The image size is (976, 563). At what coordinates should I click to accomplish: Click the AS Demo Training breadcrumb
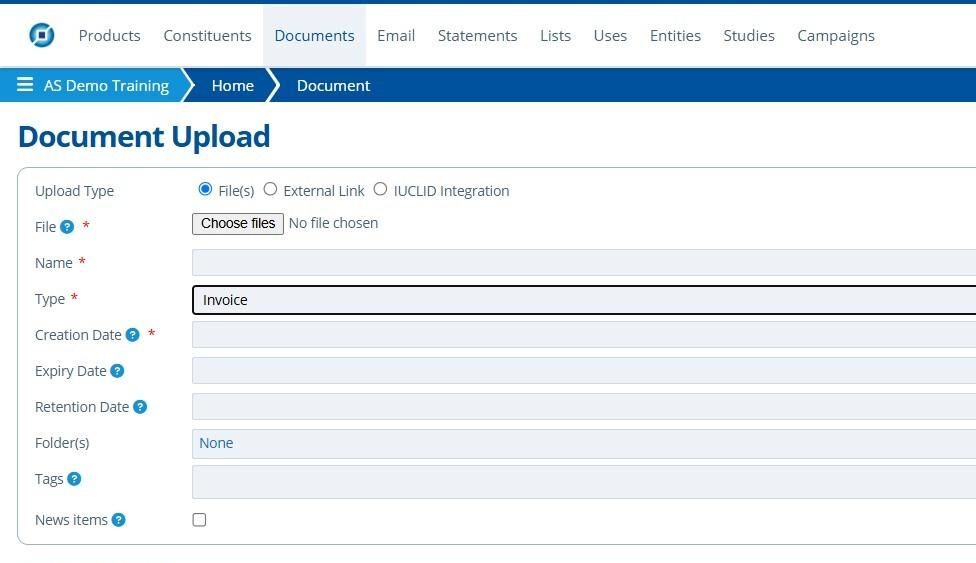click(x=106, y=85)
